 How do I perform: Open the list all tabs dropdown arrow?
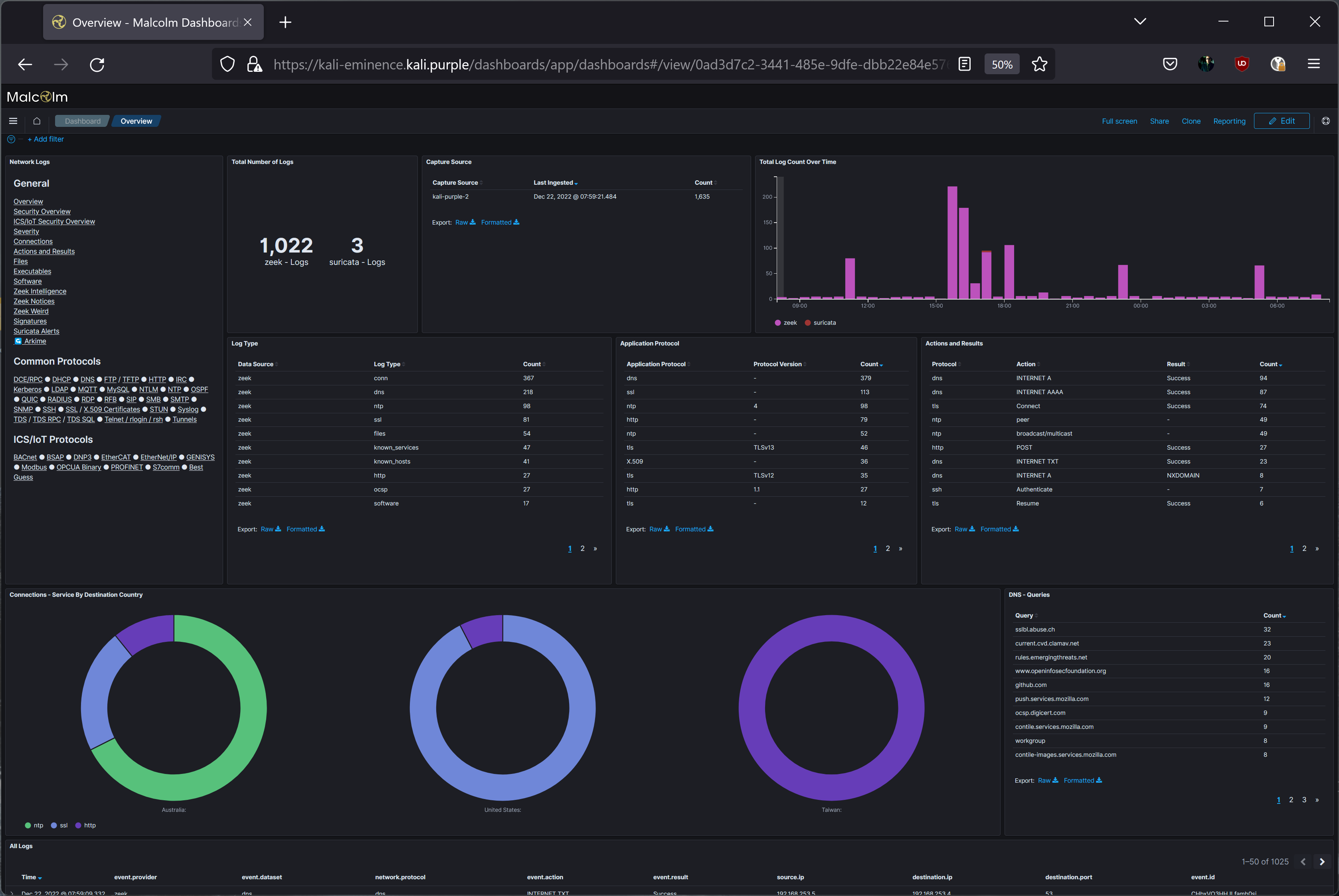[x=1139, y=22]
